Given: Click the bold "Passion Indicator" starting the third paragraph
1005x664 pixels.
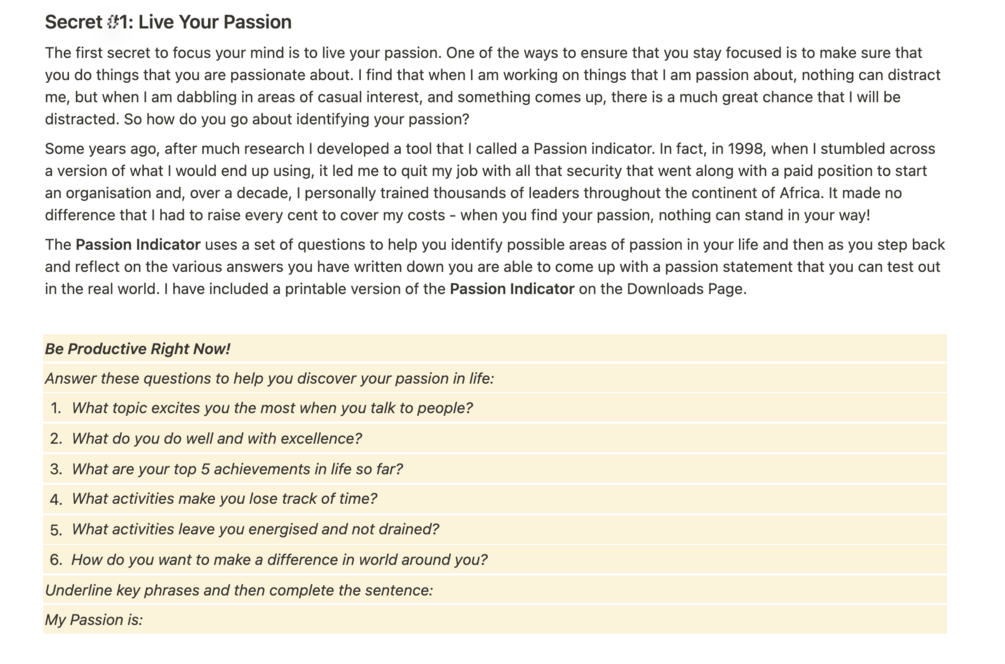Looking at the screenshot, I should (138, 245).
